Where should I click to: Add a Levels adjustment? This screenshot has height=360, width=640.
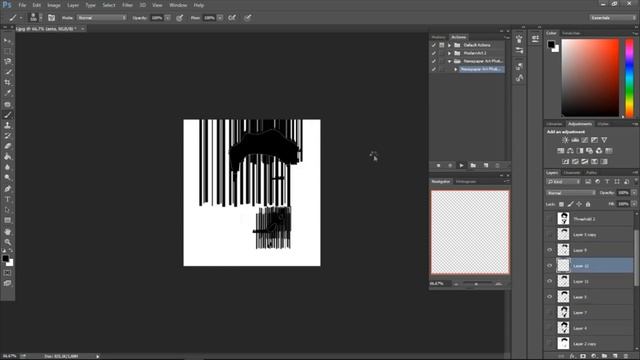[x=575, y=140]
